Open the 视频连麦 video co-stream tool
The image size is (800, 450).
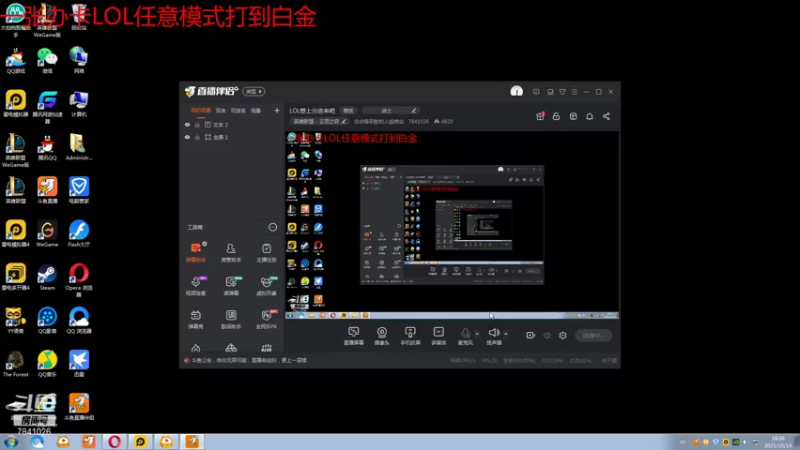pyautogui.click(x=195, y=285)
